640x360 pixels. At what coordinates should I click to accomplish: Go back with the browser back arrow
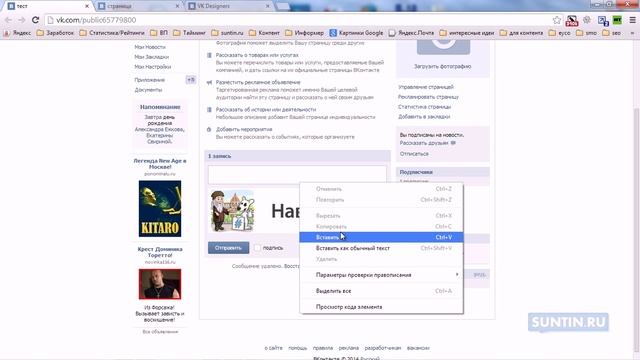(x=8, y=20)
